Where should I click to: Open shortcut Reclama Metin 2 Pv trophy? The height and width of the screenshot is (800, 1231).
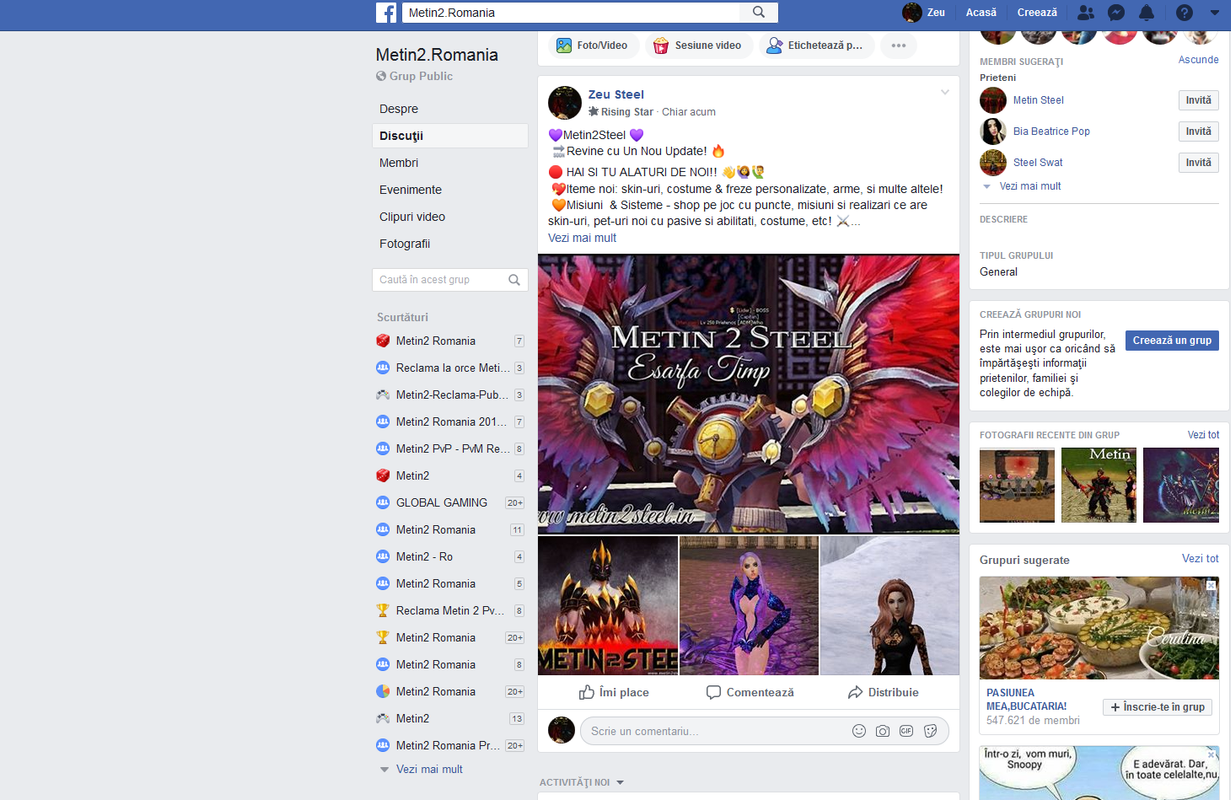point(450,611)
